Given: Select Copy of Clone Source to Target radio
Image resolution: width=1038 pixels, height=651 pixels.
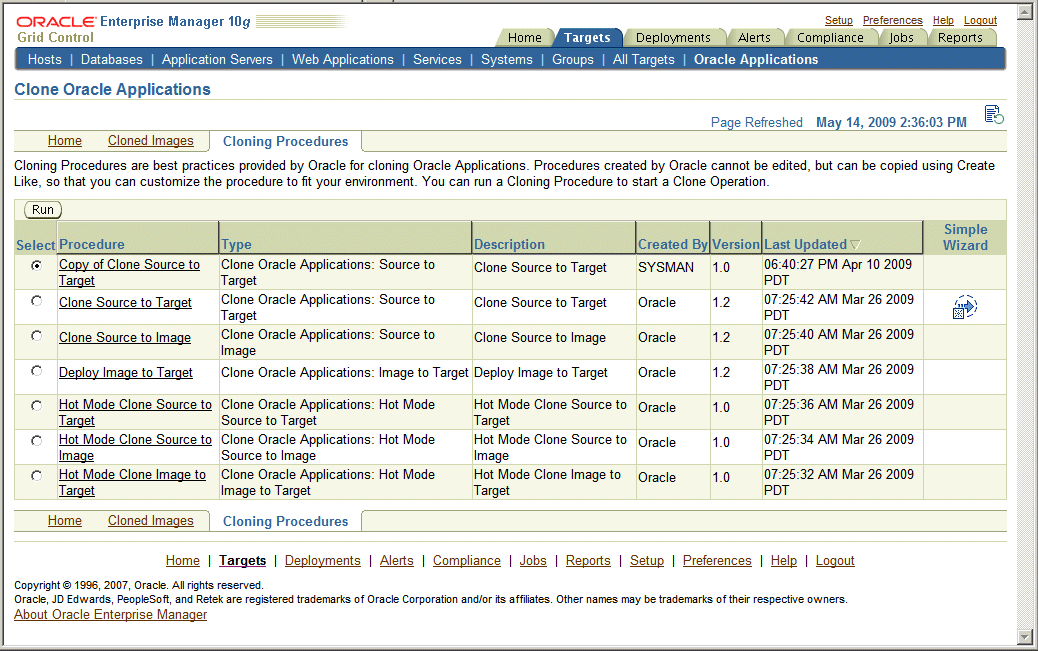Looking at the screenshot, I should click(x=36, y=266).
